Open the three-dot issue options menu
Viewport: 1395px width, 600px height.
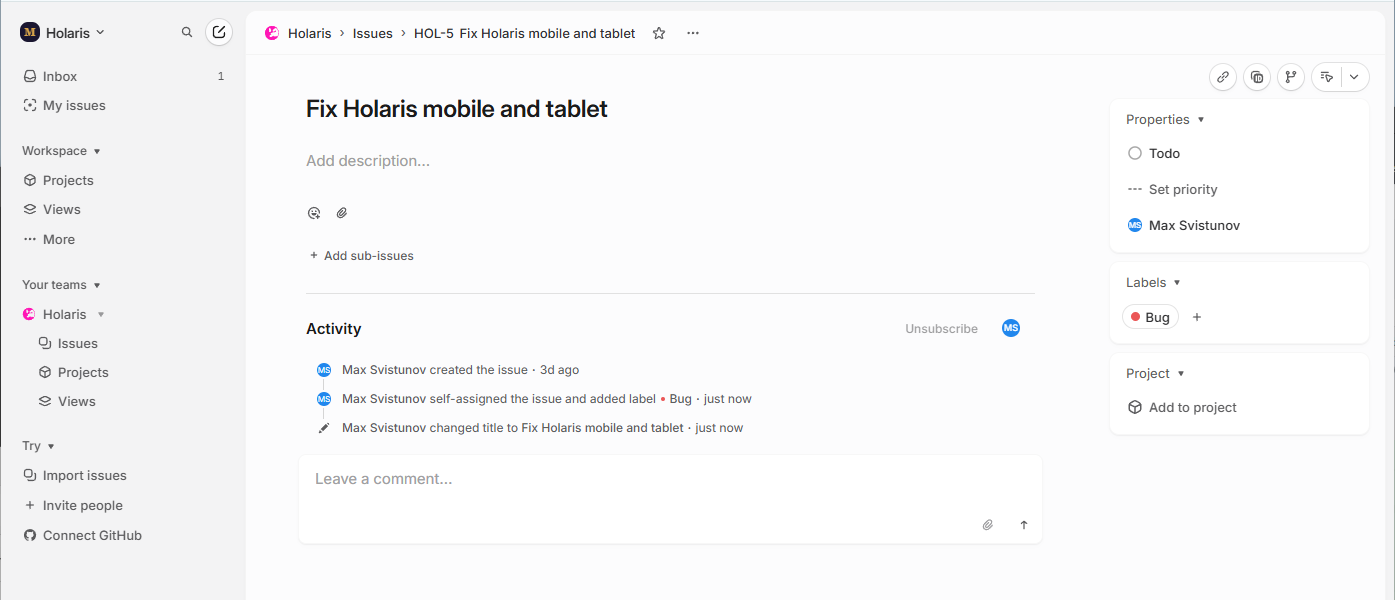coord(693,33)
